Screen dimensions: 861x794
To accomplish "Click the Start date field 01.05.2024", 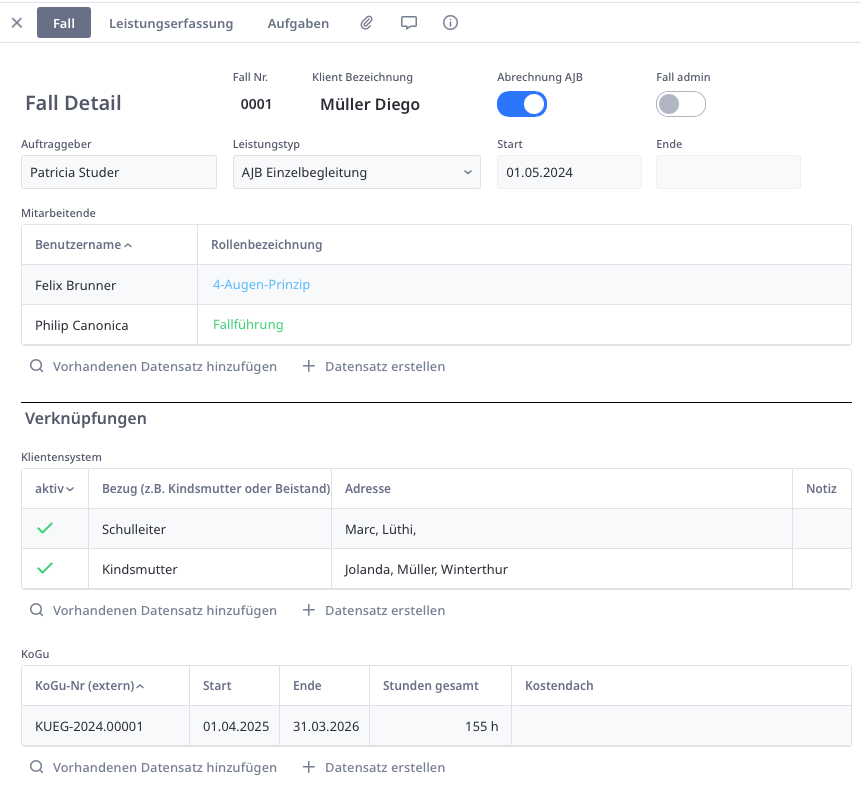I will point(569,172).
